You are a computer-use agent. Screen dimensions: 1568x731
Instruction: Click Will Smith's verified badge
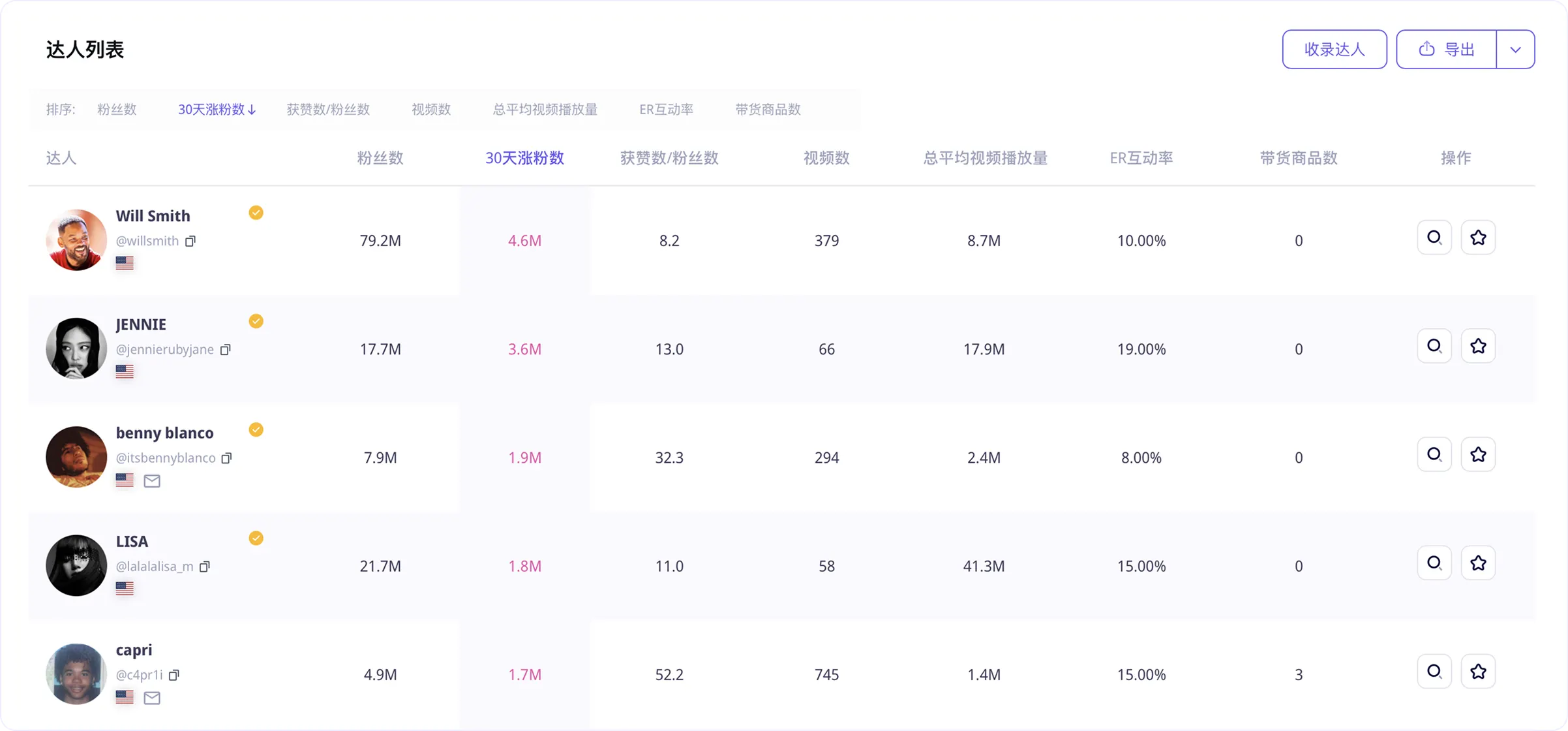256,213
